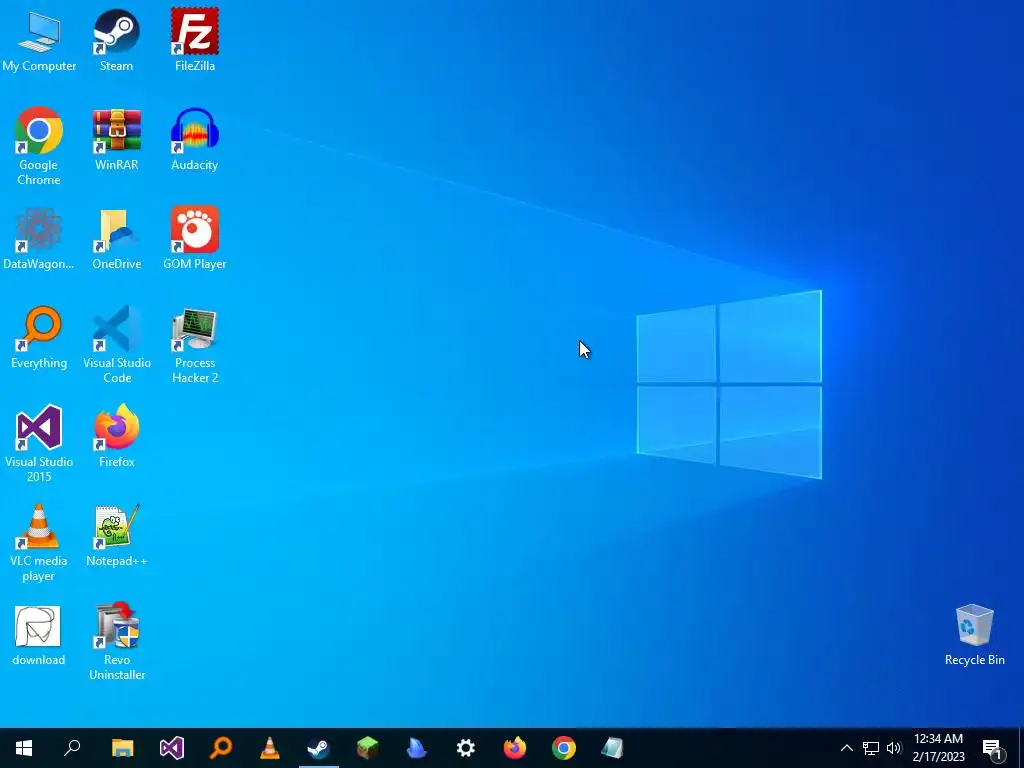
Task: Select the DataWagon desktop shortcut
Action: 39,238
